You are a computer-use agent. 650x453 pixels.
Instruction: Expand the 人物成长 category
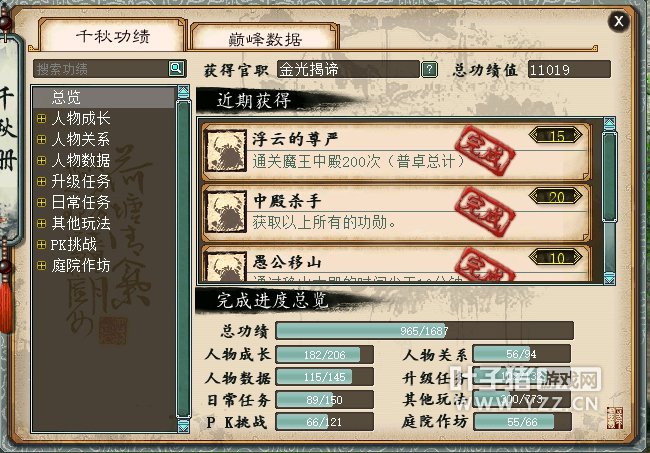pyautogui.click(x=41, y=119)
